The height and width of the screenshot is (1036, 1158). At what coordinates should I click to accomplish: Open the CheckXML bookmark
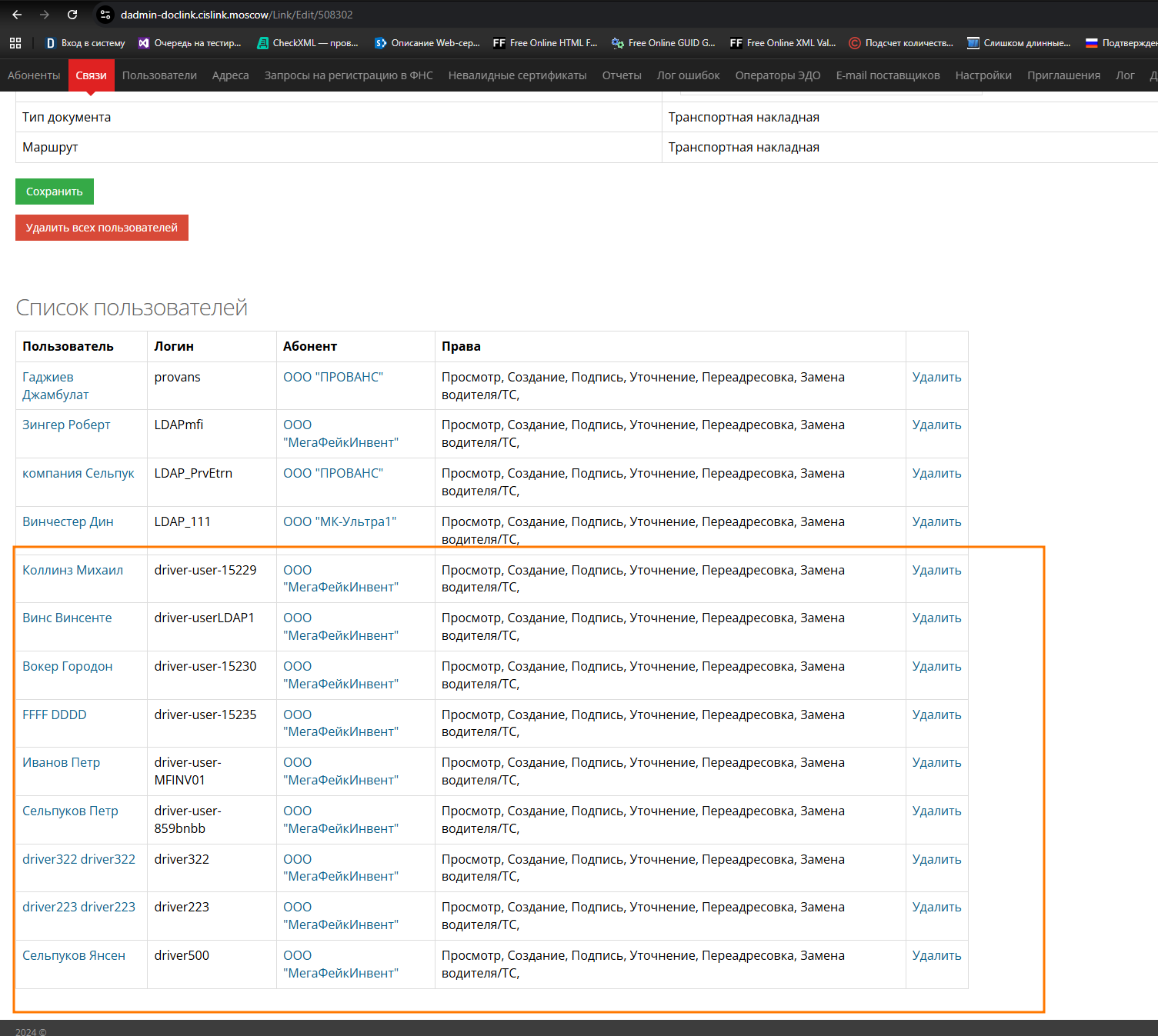[x=308, y=43]
